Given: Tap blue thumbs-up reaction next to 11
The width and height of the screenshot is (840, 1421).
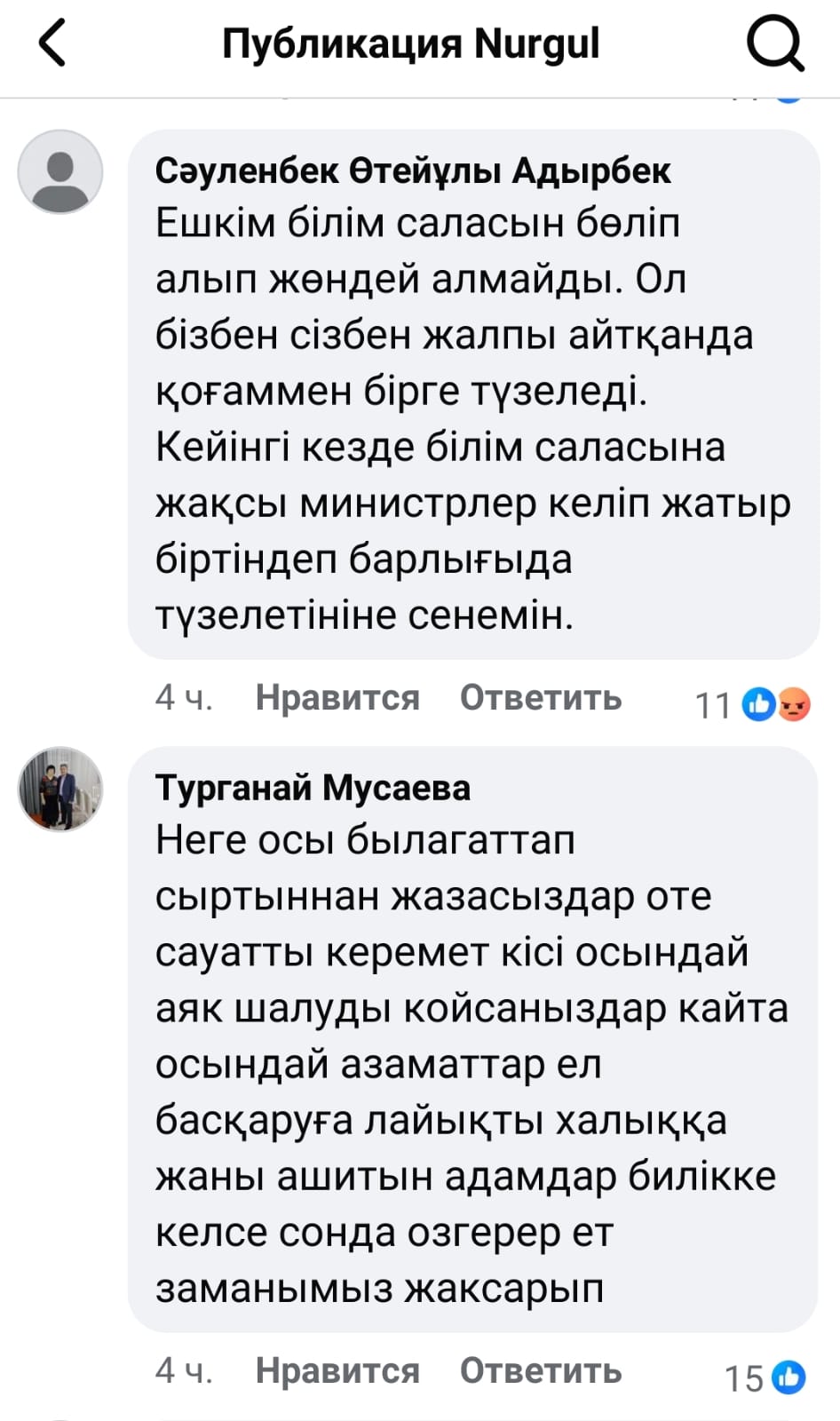Looking at the screenshot, I should coord(759,704).
